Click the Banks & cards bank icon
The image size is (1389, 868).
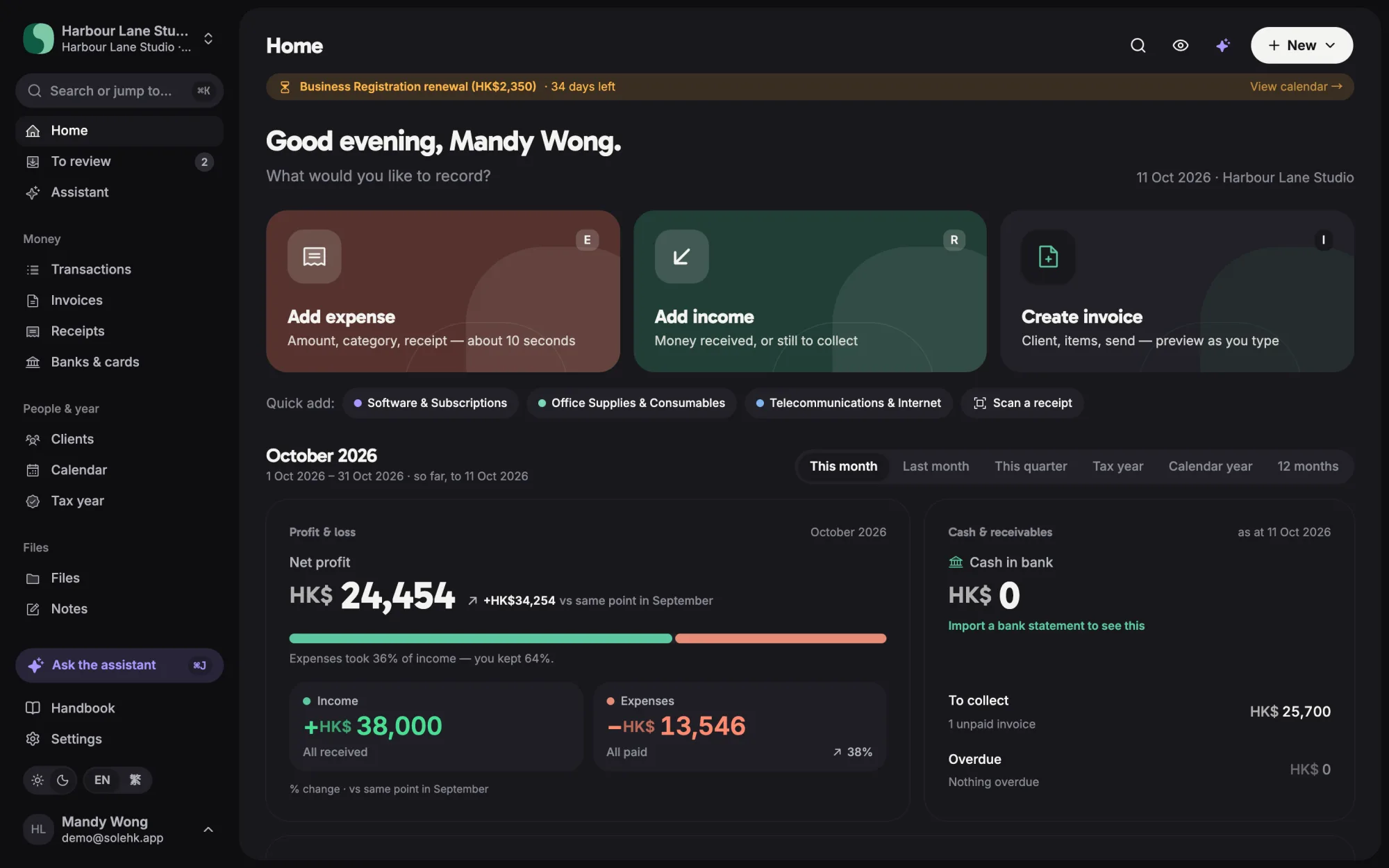(x=33, y=362)
